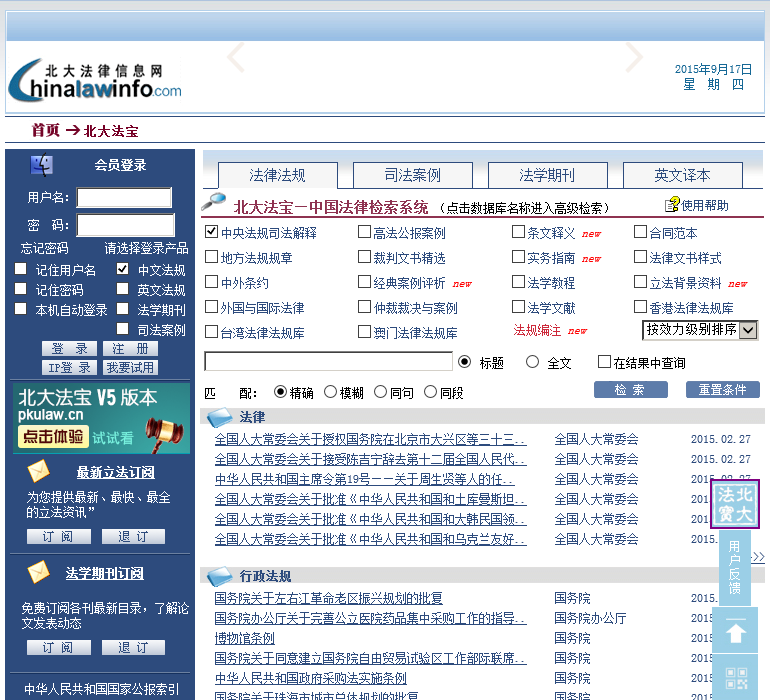Open the 博物馆条例 link
The width and height of the screenshot is (770, 700).
pos(244,638)
